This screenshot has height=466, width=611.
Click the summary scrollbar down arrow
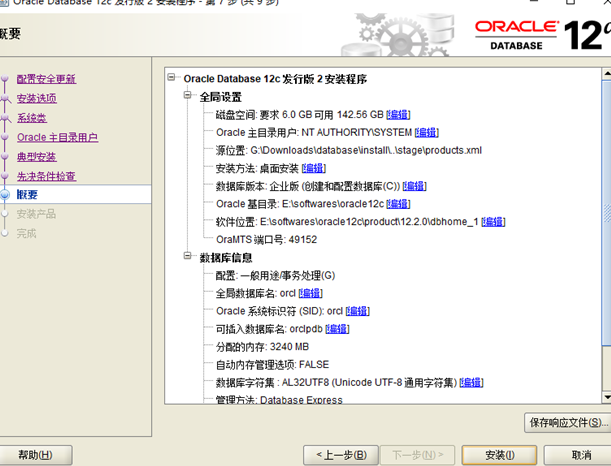(x=607, y=397)
